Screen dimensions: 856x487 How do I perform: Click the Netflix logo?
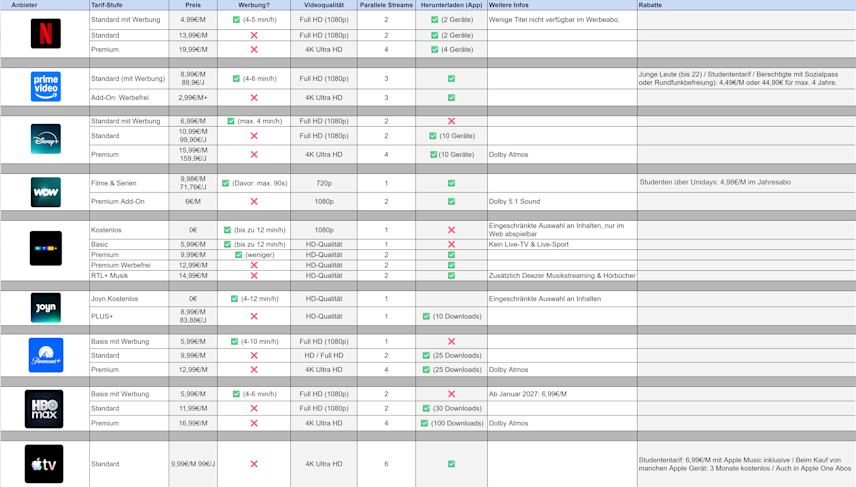46,33
